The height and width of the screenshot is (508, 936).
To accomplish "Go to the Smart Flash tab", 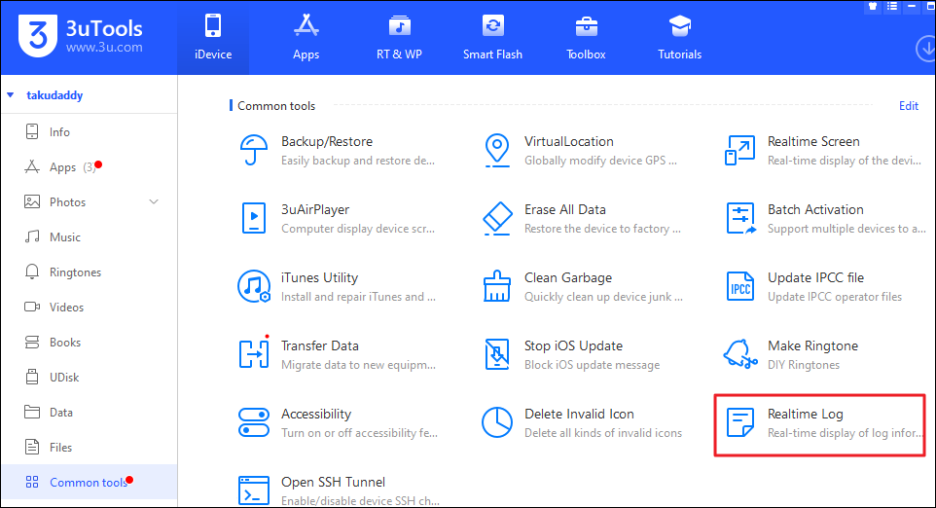I will tap(492, 38).
